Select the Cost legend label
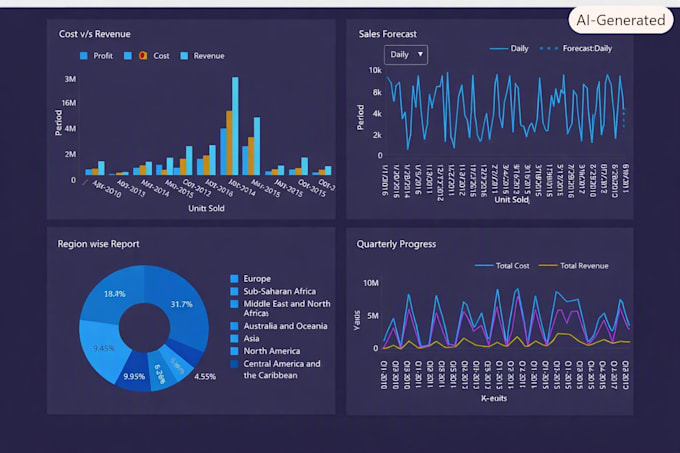680x453 pixels. click(161, 56)
